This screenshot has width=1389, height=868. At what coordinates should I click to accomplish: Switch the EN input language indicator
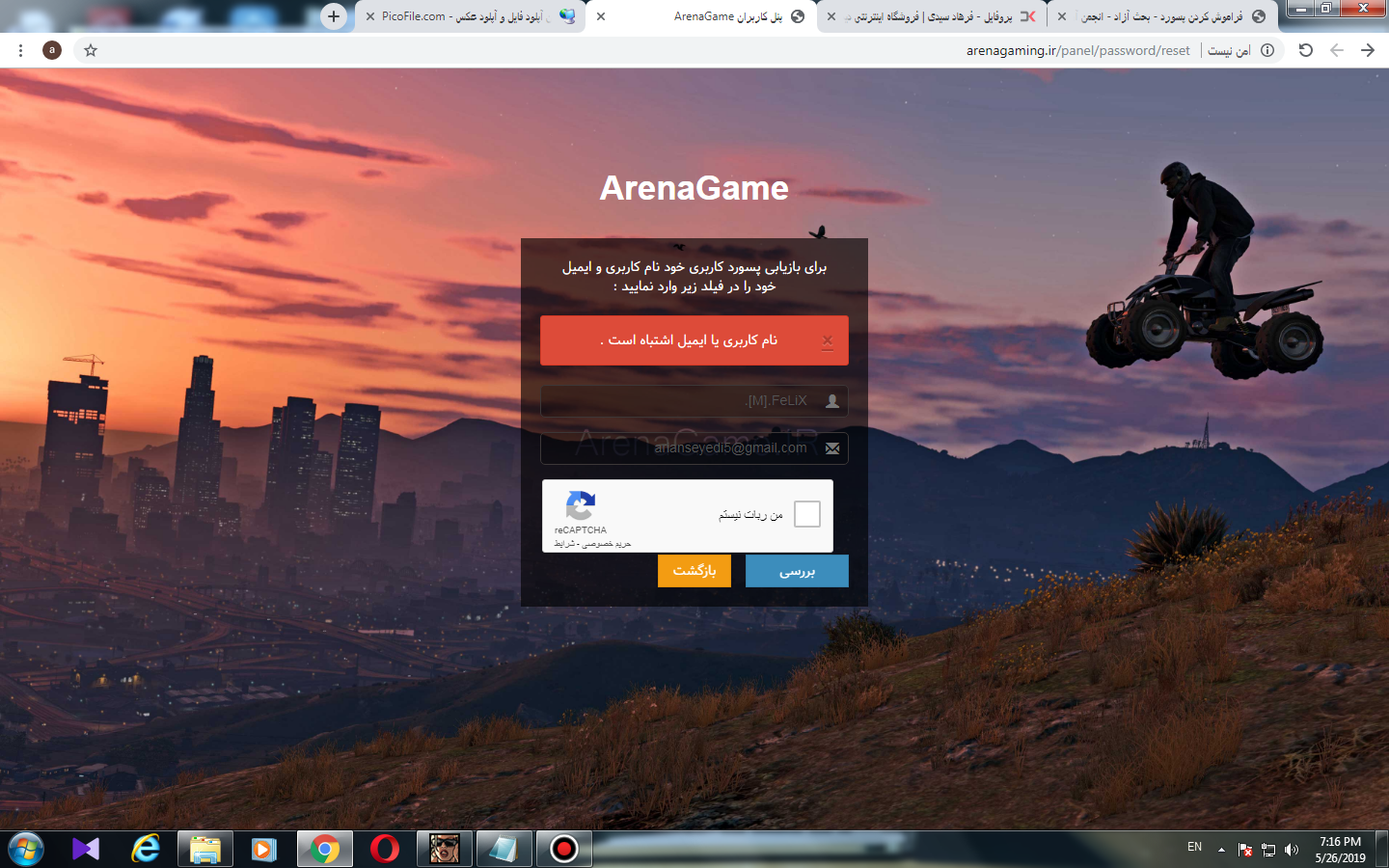(1195, 847)
